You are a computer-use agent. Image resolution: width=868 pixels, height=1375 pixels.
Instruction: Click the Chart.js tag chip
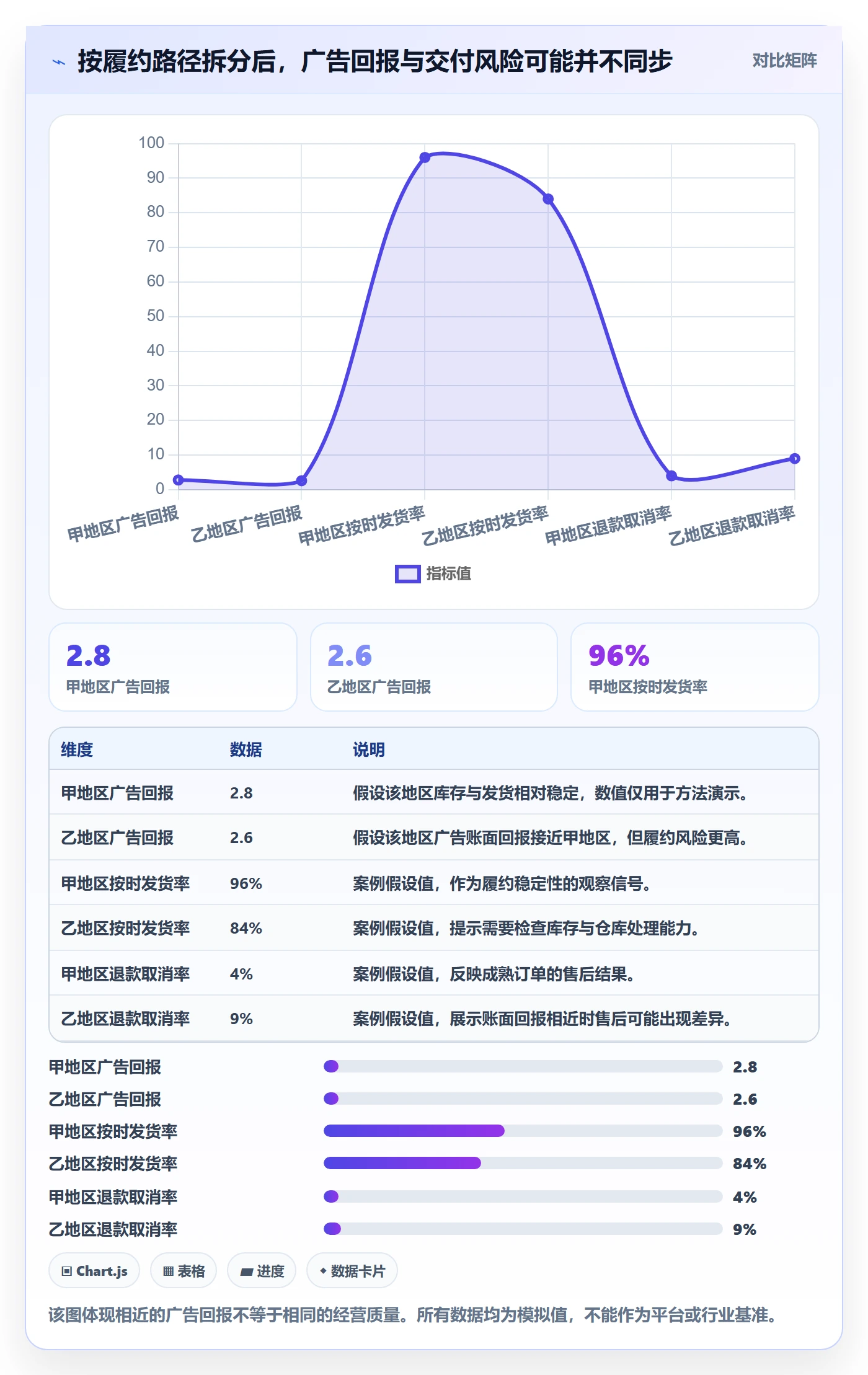94,1271
